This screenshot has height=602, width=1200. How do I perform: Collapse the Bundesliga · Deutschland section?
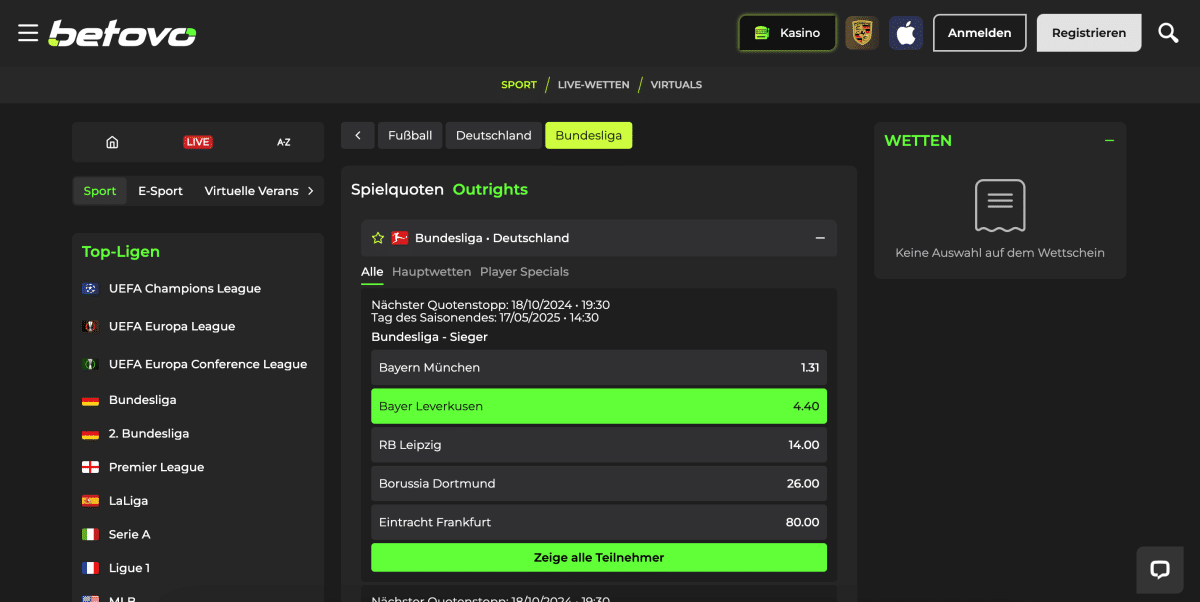coord(820,238)
